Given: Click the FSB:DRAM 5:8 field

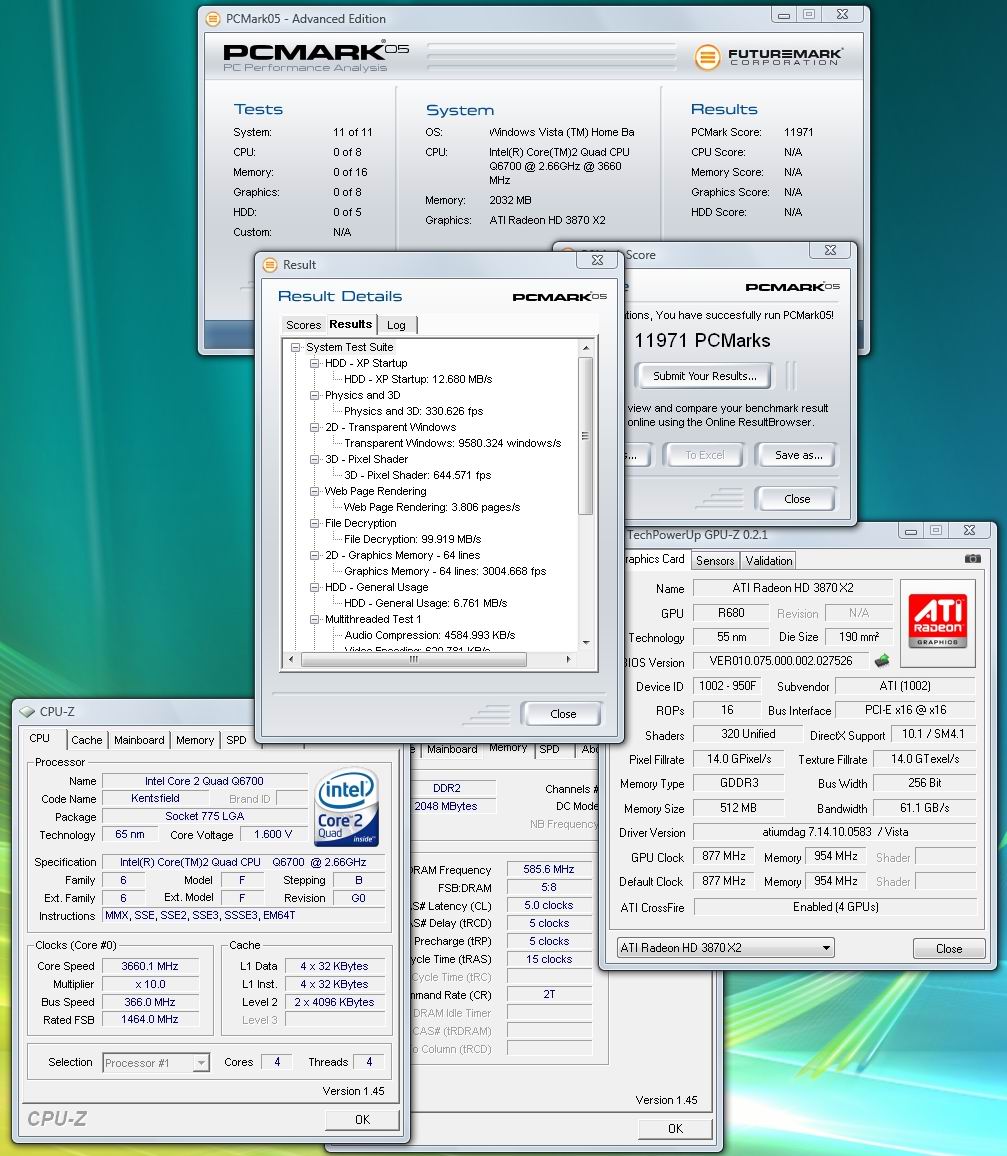Looking at the screenshot, I should coord(548,888).
